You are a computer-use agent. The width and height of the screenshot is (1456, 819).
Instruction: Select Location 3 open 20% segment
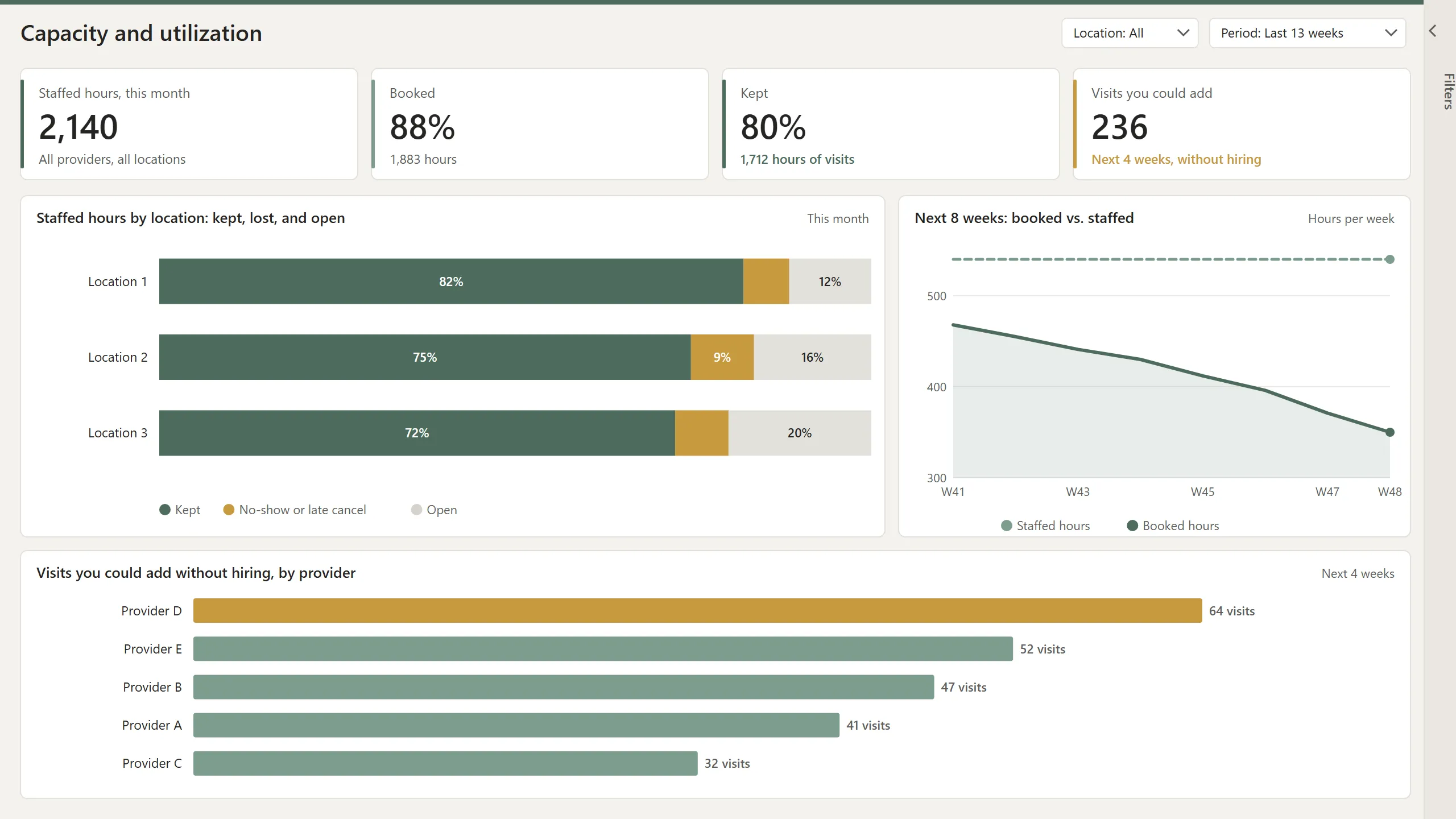pyautogui.click(x=800, y=433)
